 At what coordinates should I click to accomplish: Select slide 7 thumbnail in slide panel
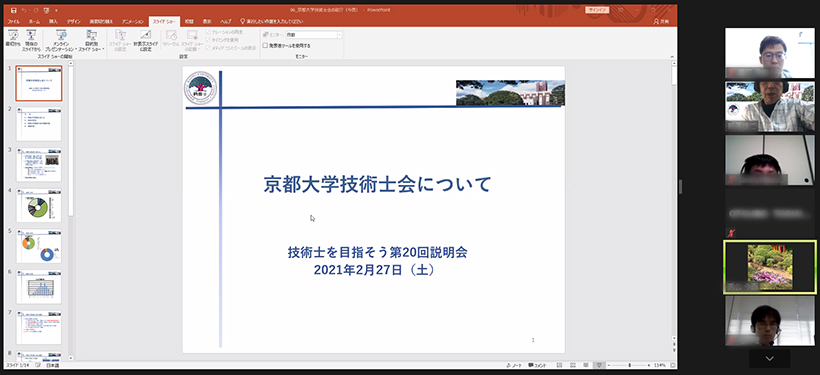(x=39, y=327)
